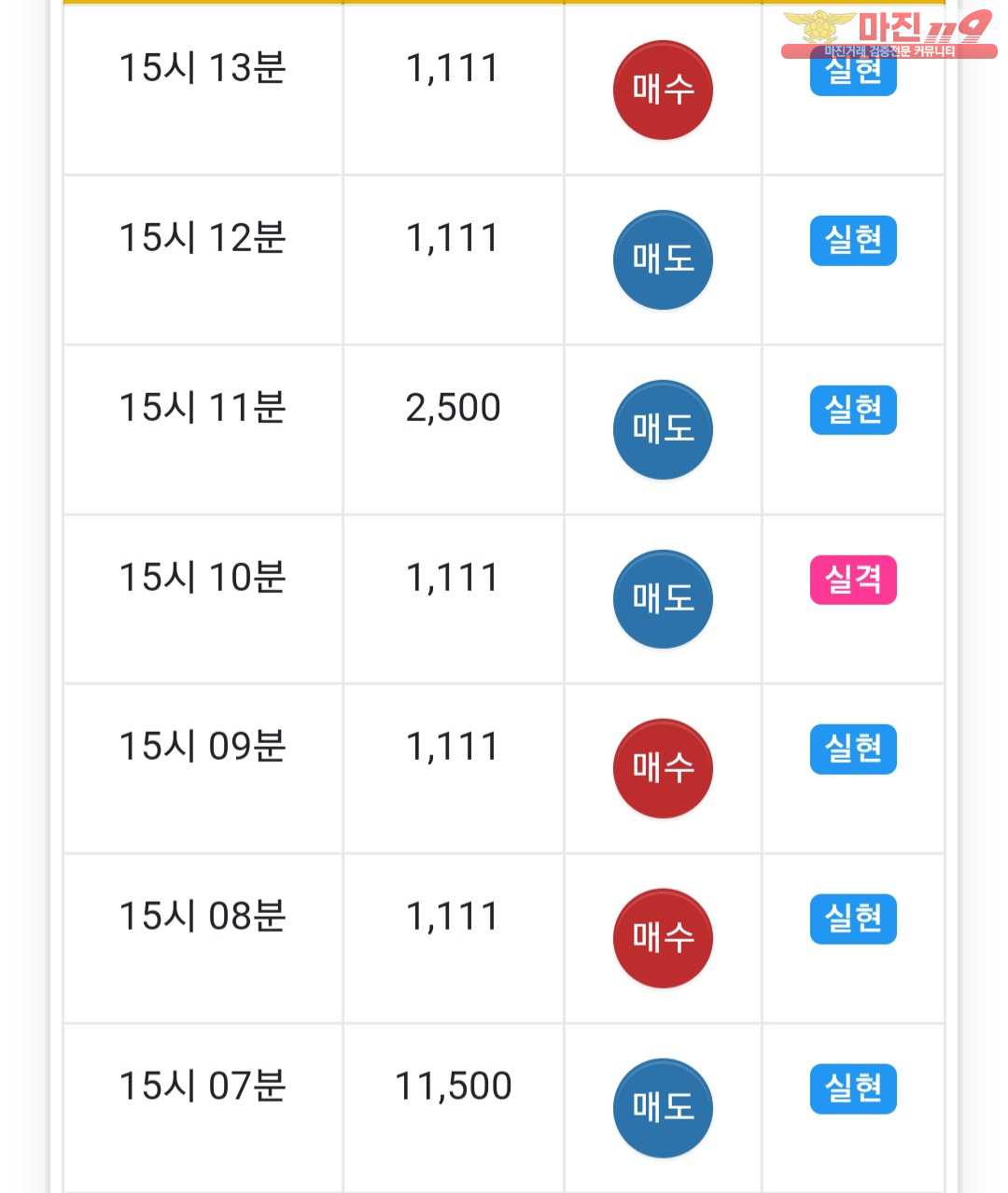Click the red 매수 circle for 15시 08분
1008x1193 pixels.
click(663, 938)
